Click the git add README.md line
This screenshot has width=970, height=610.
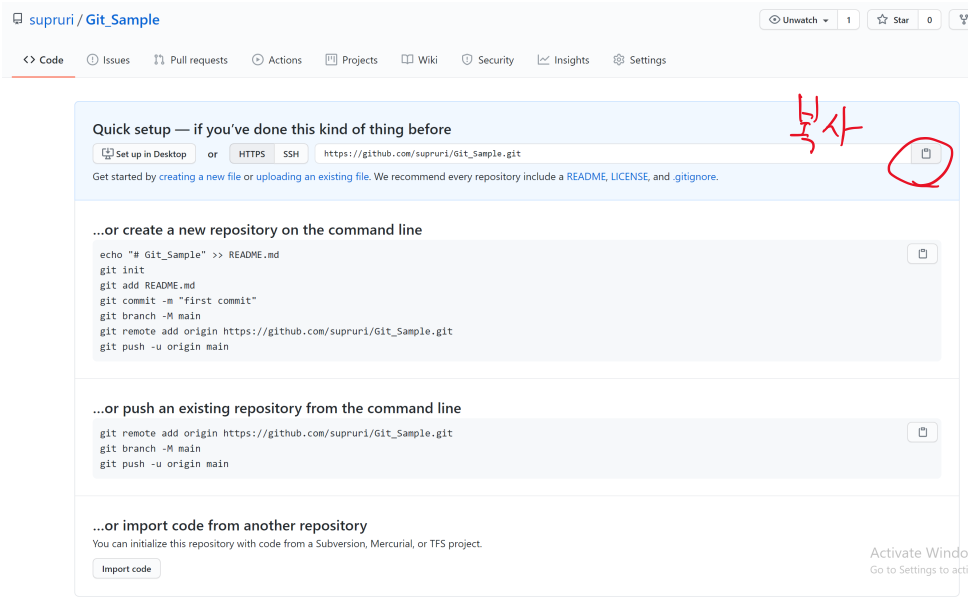(x=147, y=285)
